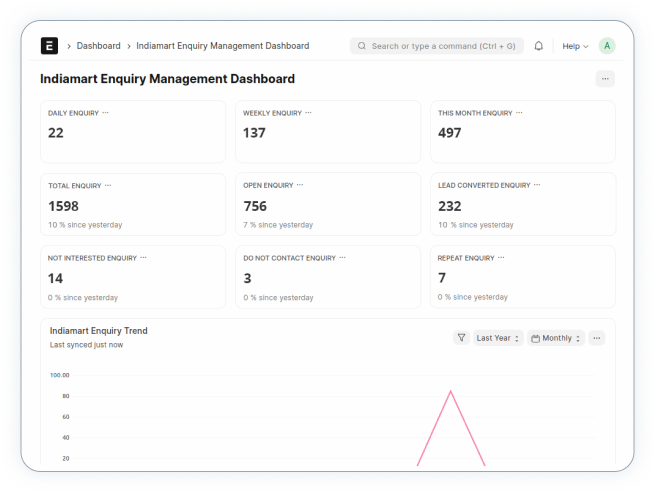Click the search magnifier icon
This screenshot has height=492, width=655.
pos(362,46)
